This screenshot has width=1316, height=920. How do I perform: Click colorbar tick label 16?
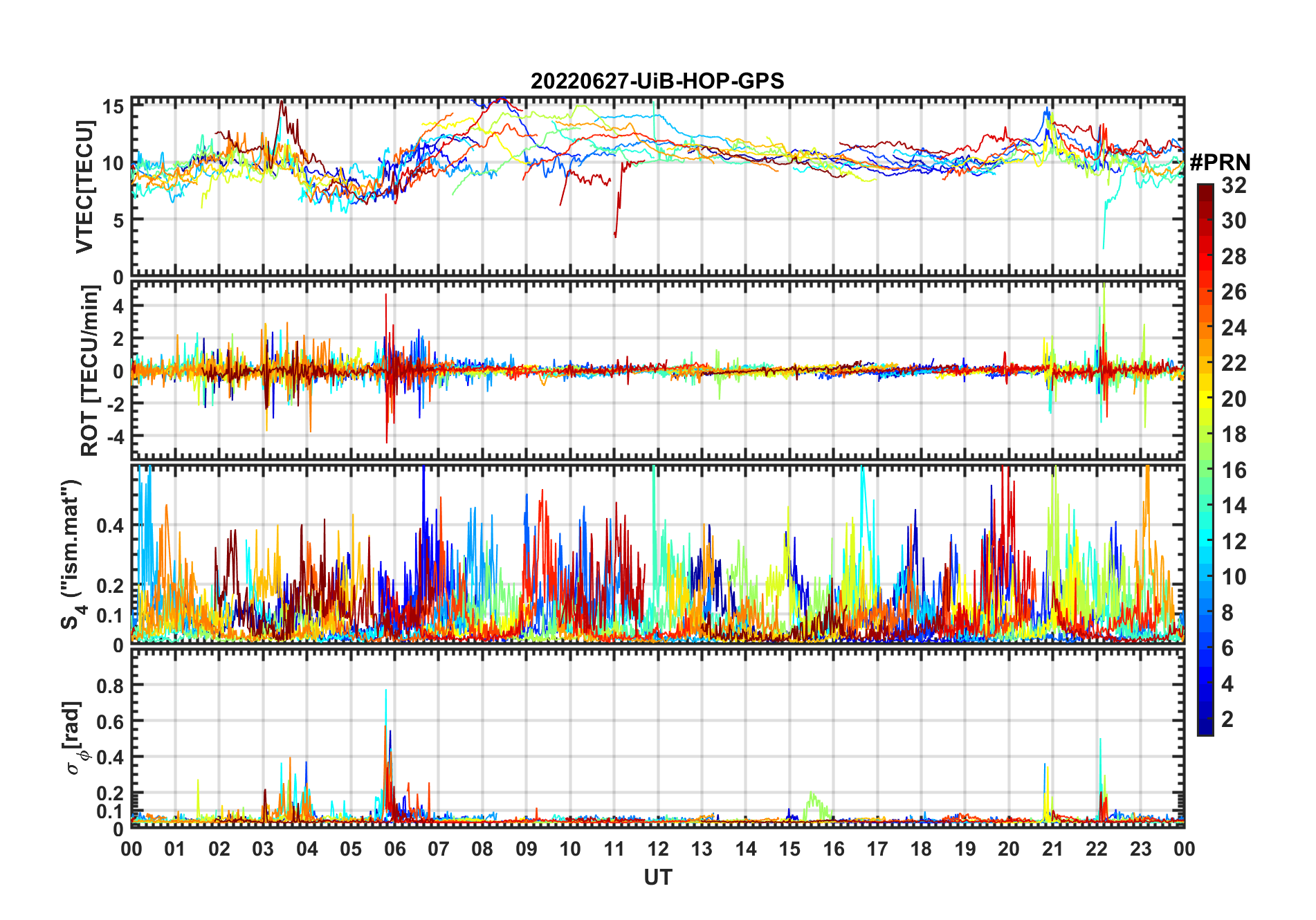click(1234, 470)
